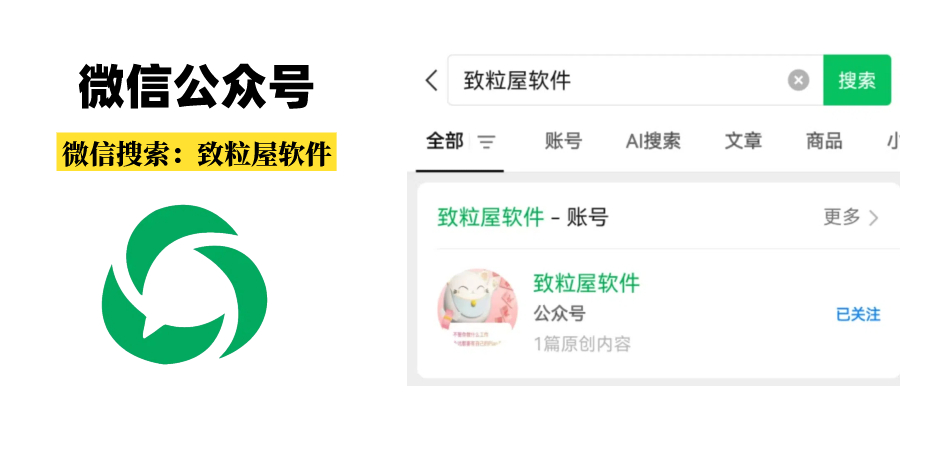Image resolution: width=951 pixels, height=450 pixels.
Task: Expand the chevron arrow beside 更多
Action: [873, 218]
